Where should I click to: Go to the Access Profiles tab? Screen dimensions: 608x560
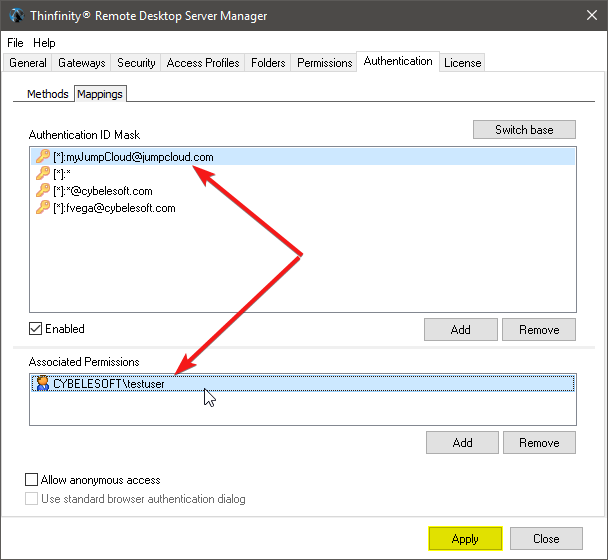(x=203, y=63)
